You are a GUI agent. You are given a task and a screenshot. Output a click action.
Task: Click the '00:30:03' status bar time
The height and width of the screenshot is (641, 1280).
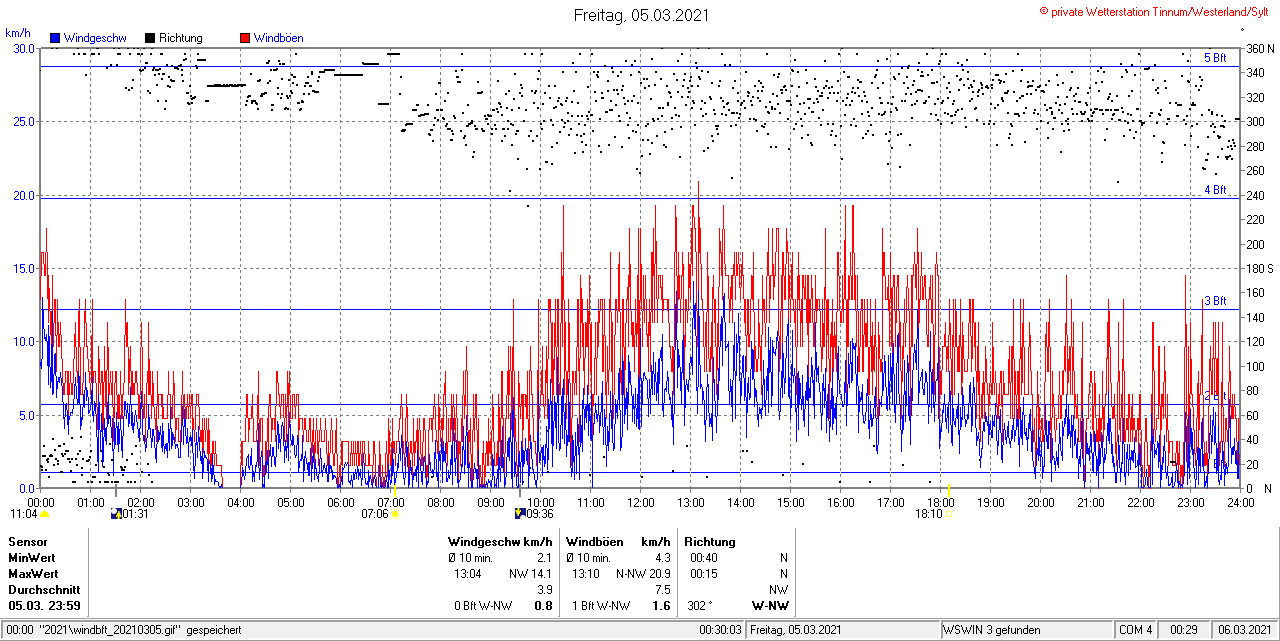tap(721, 630)
